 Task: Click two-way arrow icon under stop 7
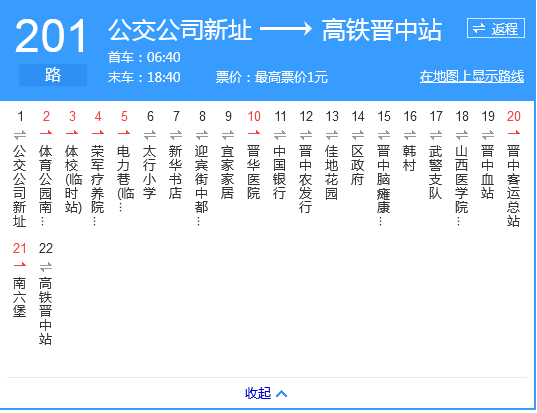[176, 135]
